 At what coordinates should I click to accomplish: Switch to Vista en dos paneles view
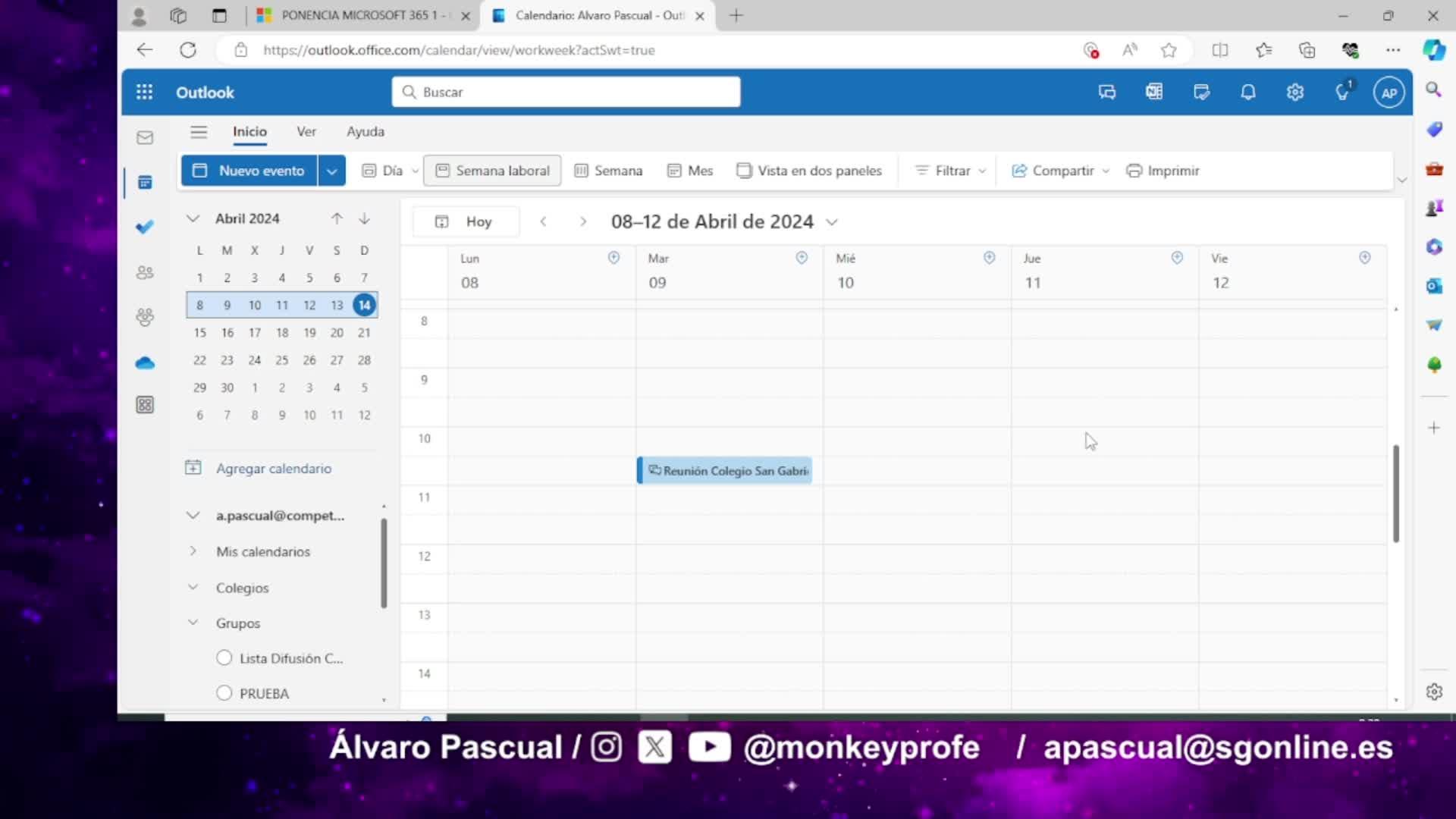tap(809, 171)
